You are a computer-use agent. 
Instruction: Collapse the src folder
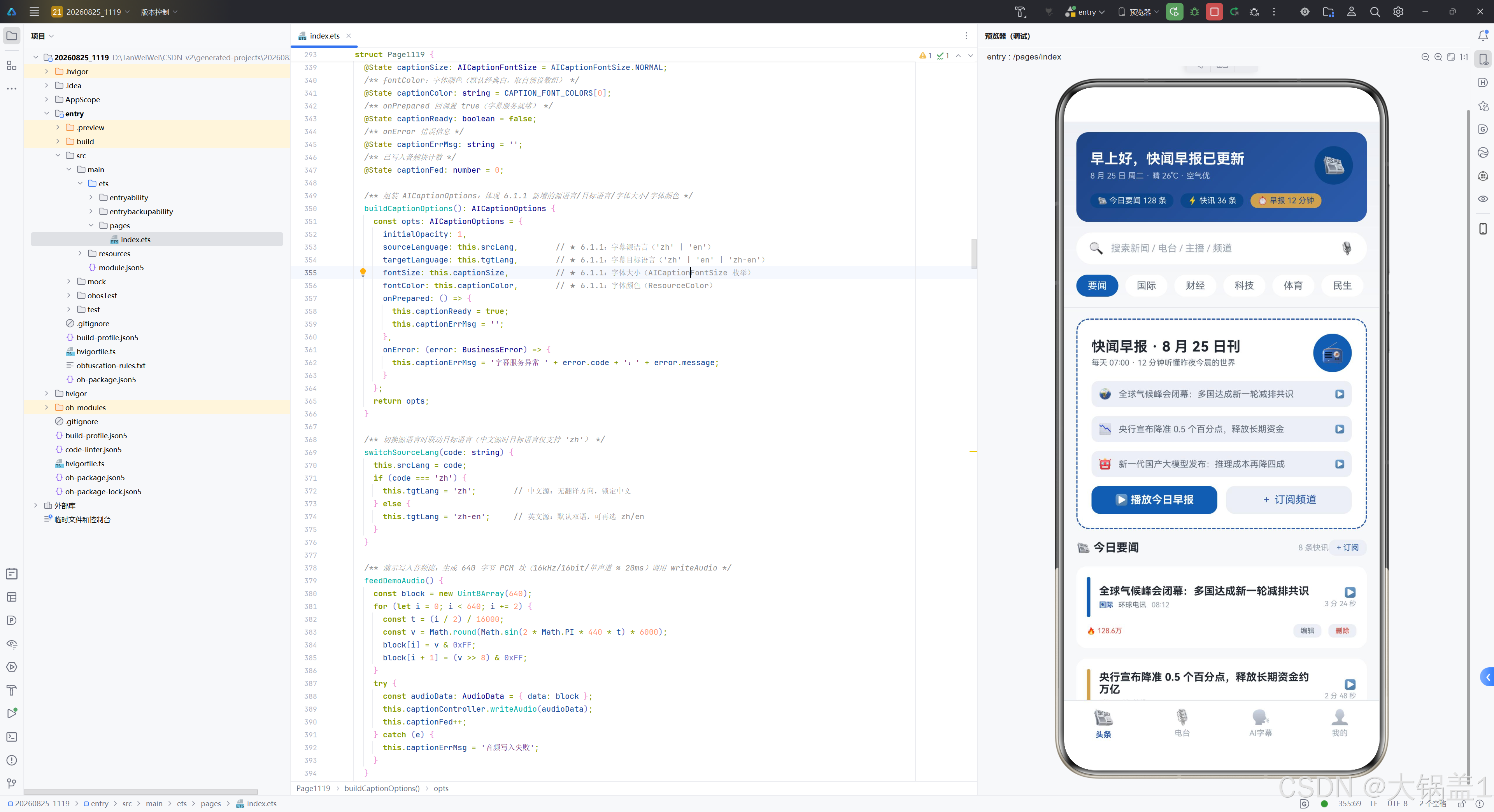point(58,155)
